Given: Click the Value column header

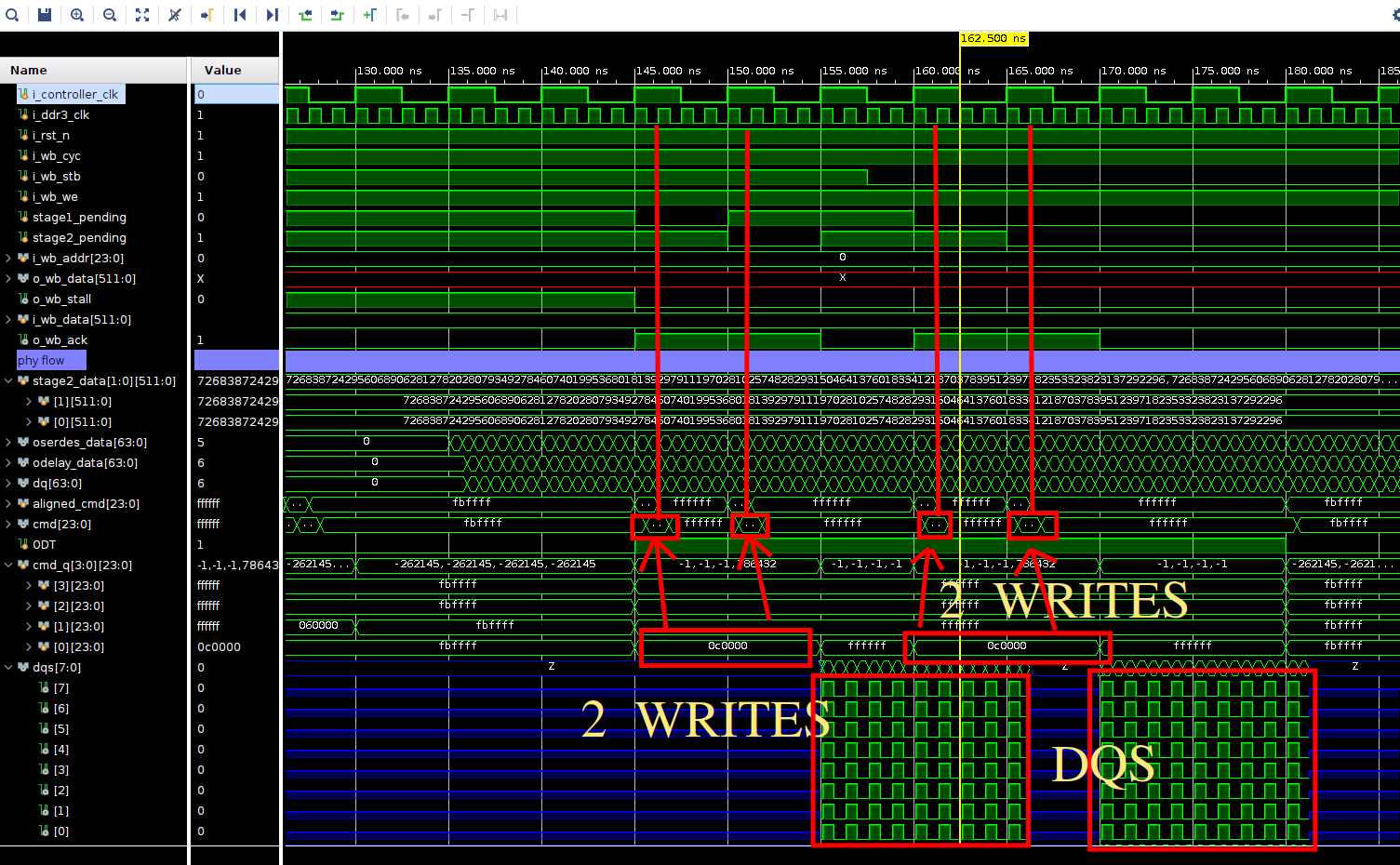Looking at the screenshot, I should coord(234,71).
